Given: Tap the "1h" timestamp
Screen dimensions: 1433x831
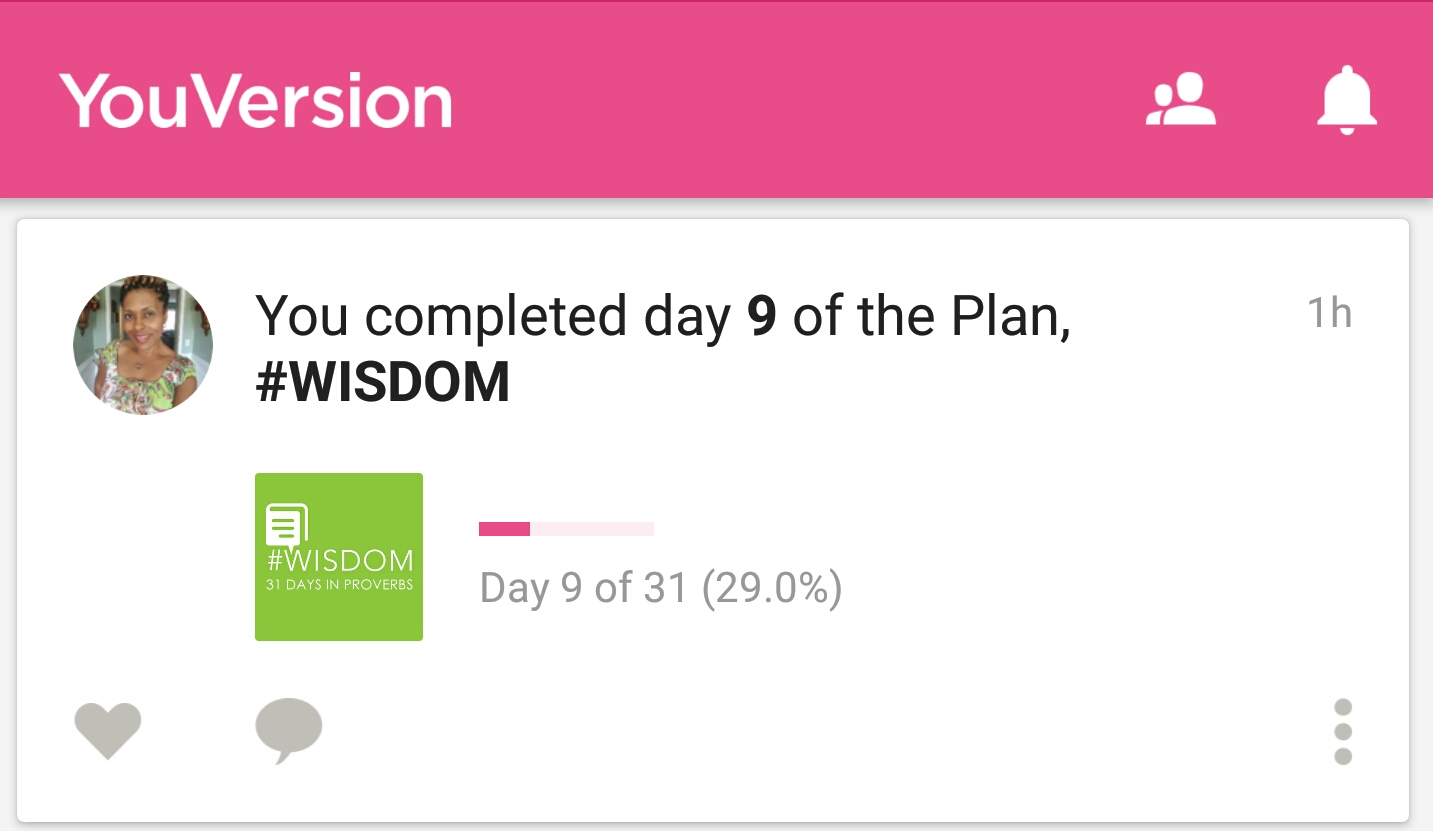Looking at the screenshot, I should point(1329,314).
